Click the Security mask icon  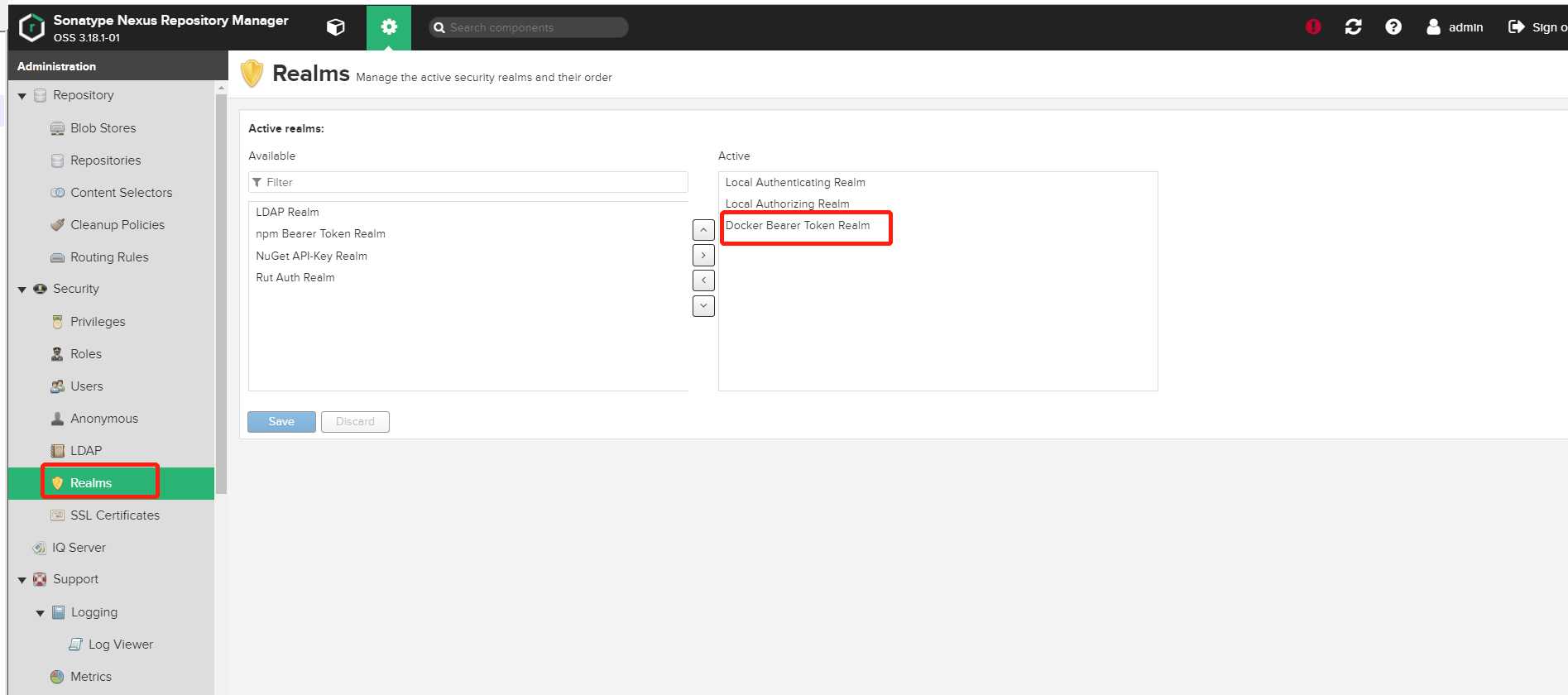click(x=40, y=289)
